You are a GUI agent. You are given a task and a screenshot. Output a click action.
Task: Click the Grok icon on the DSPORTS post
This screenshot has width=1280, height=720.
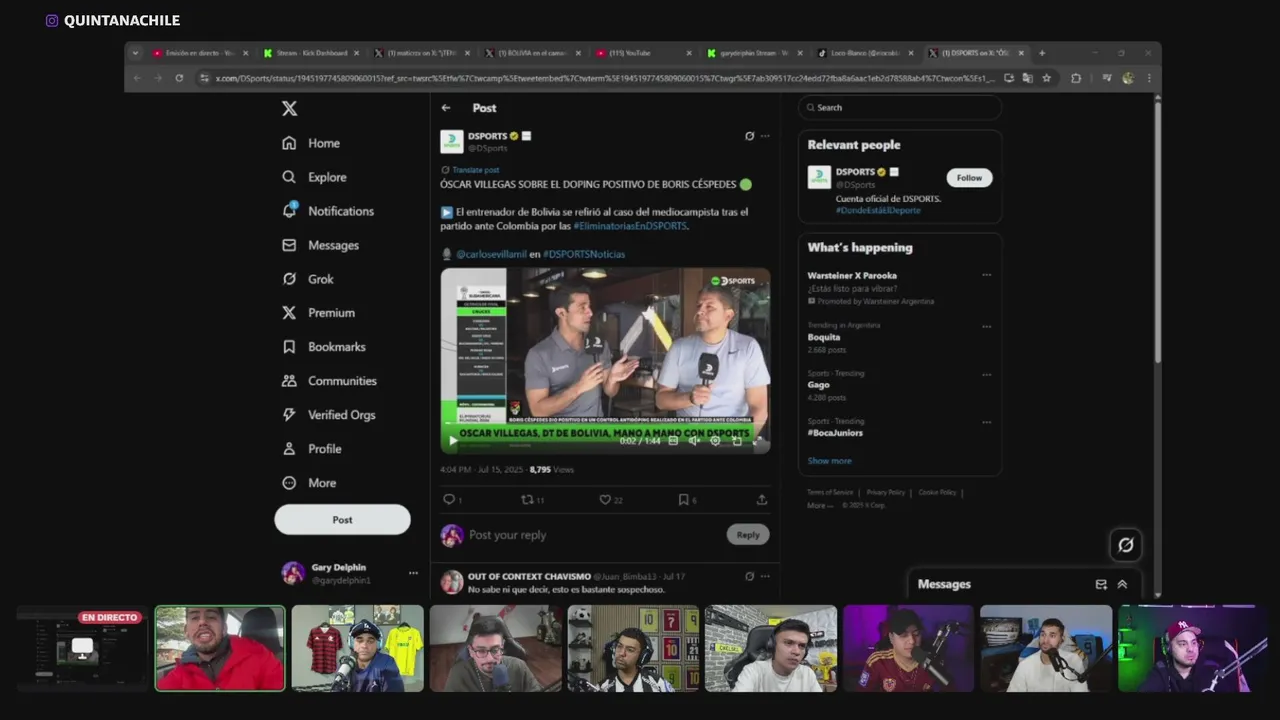click(x=749, y=136)
